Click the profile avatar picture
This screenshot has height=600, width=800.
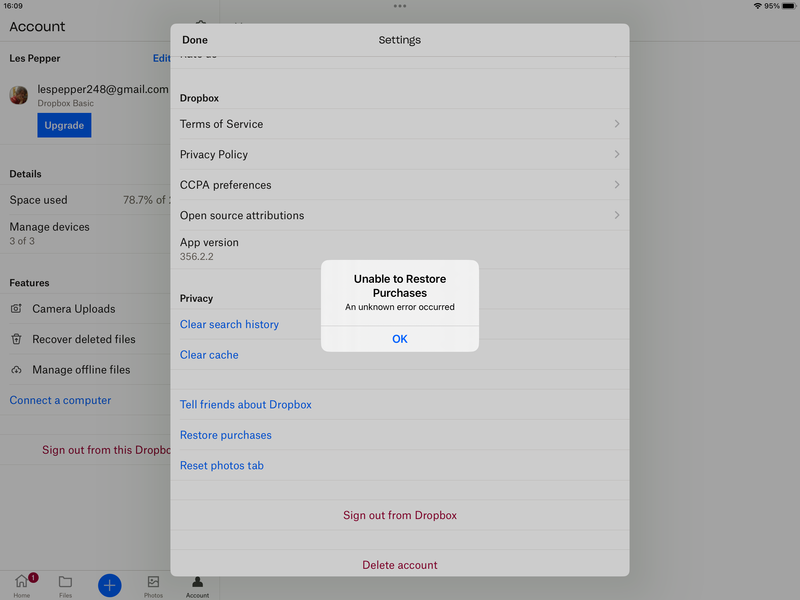pos(19,95)
